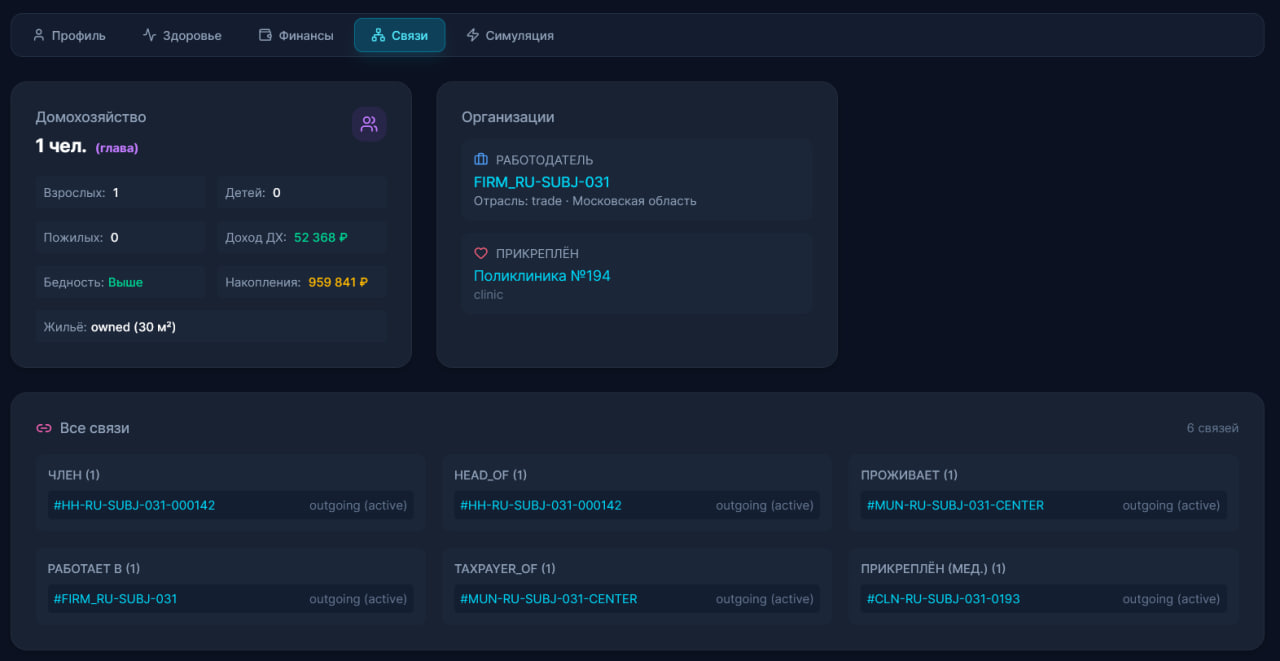1280x661 pixels.
Task: Open #MUN-RU-SUBJ-031-CENTER under TAXPAYER_OF
Action: pyautogui.click(x=548, y=599)
